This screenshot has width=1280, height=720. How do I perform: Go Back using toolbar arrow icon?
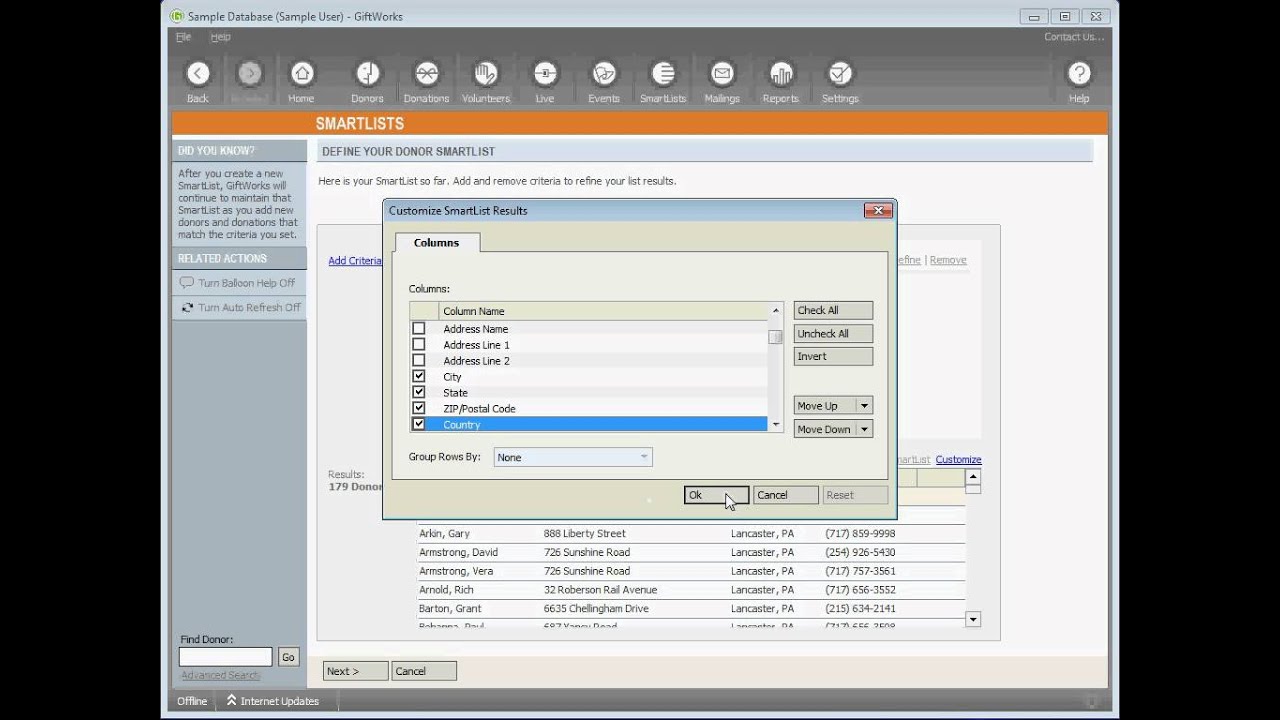point(198,74)
